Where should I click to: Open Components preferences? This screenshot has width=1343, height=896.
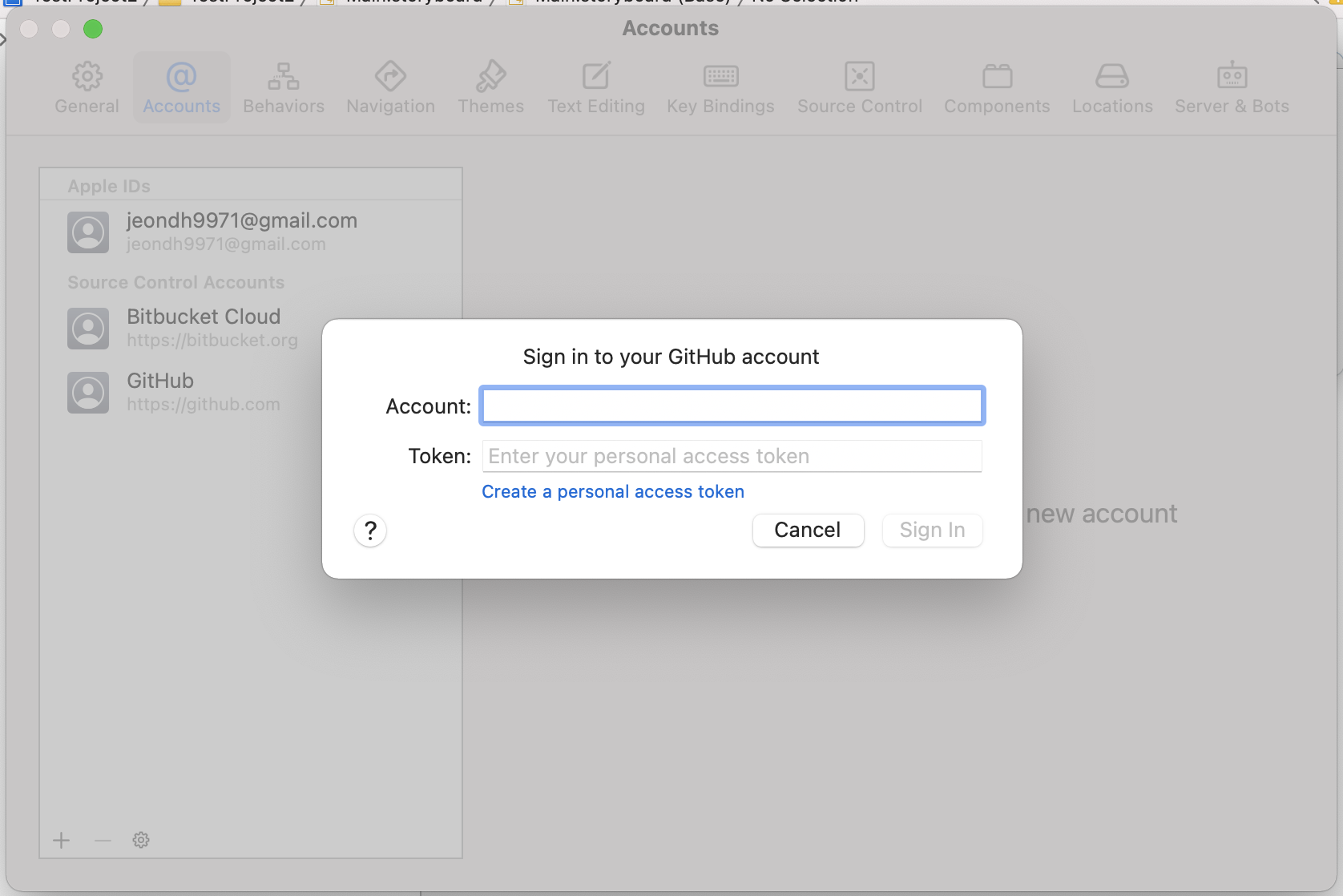point(997,87)
